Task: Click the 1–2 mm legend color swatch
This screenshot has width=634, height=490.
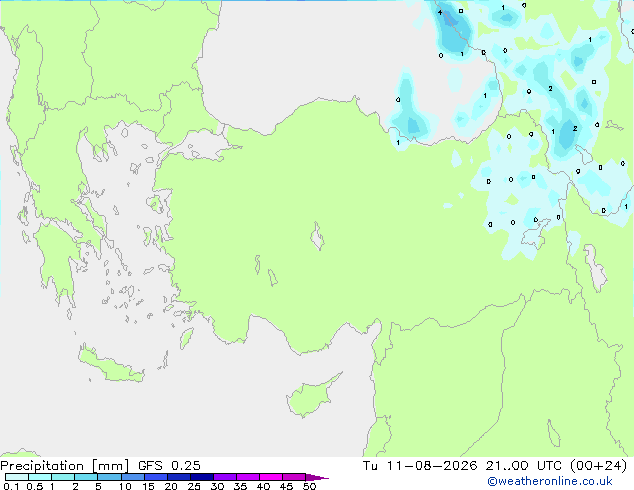Action: (63, 477)
